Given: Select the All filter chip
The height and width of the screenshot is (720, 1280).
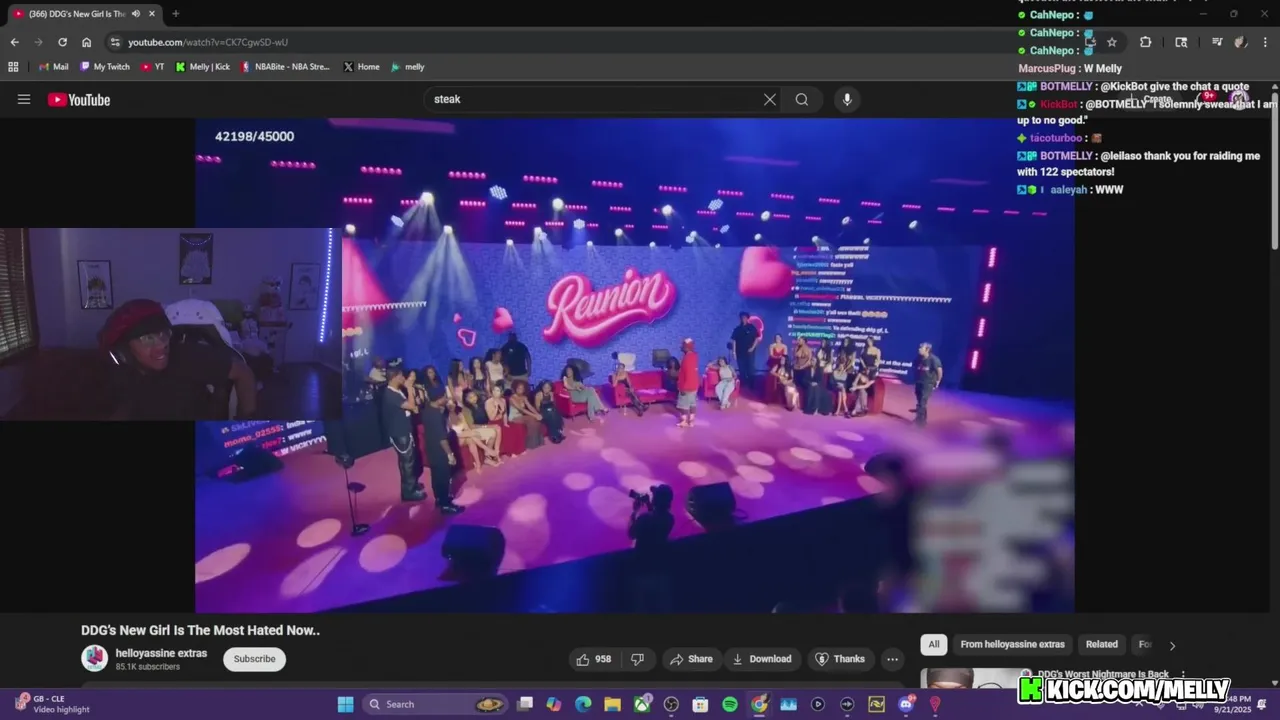Looking at the screenshot, I should [934, 644].
